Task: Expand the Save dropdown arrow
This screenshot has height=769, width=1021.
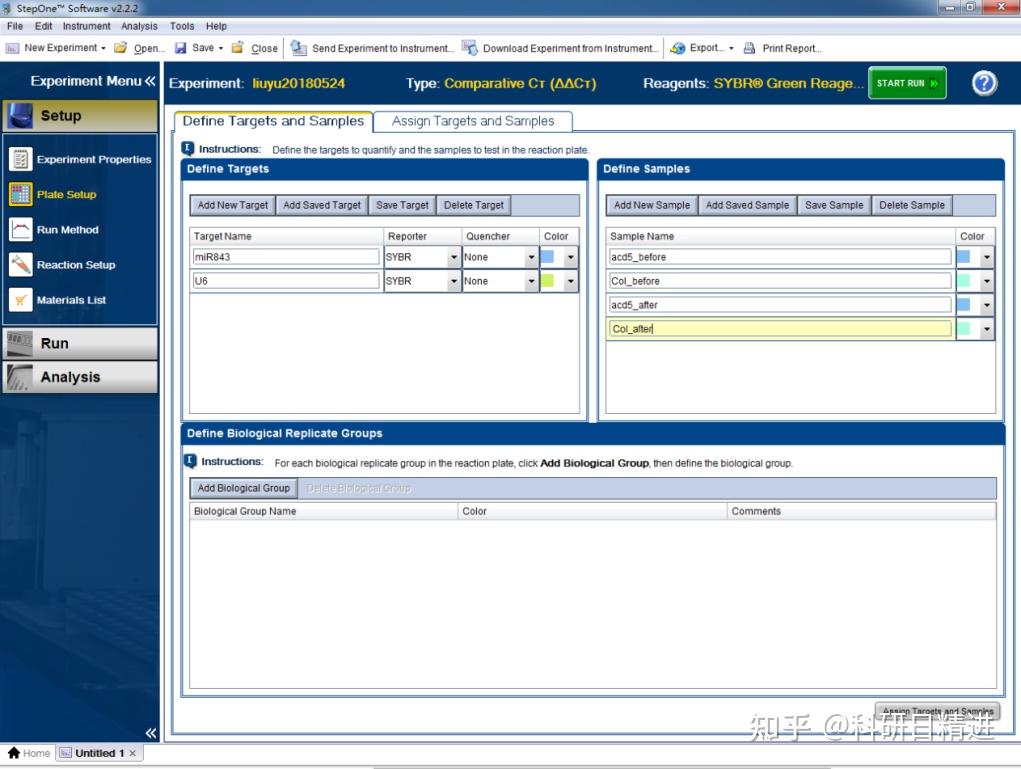Action: [x=220, y=48]
